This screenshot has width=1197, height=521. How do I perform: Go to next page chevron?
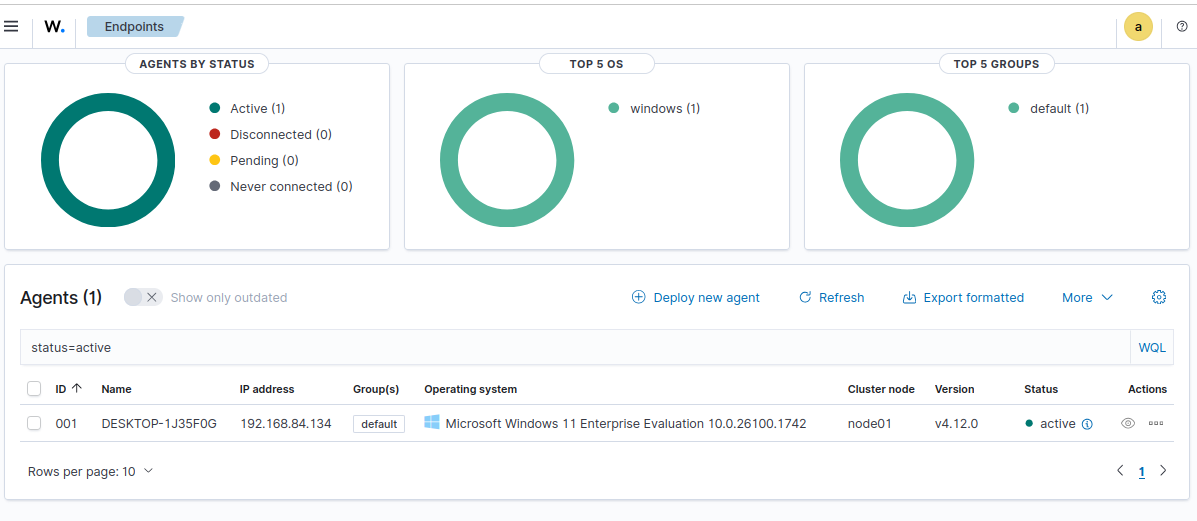click(1163, 471)
